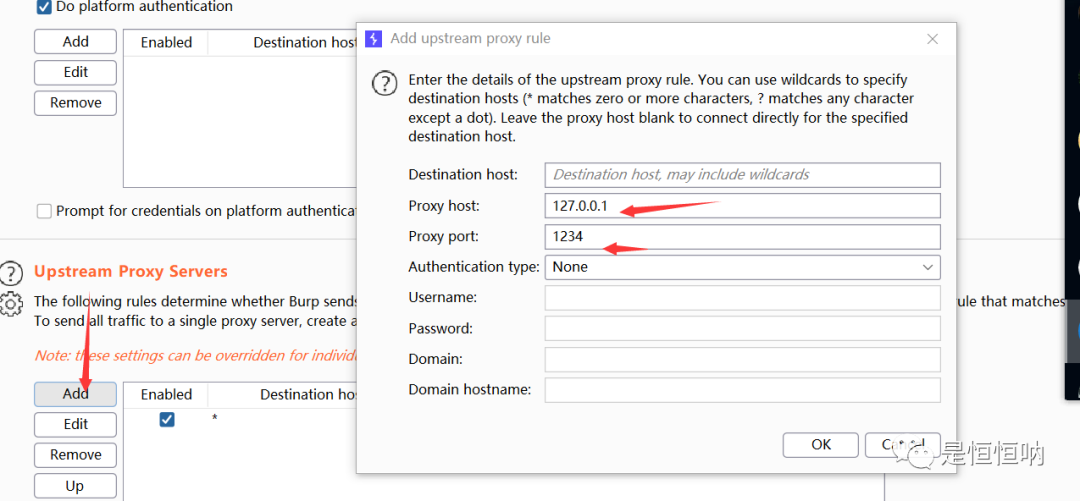
Task: Click the question mark icon inside the dialog
Action: click(x=385, y=83)
